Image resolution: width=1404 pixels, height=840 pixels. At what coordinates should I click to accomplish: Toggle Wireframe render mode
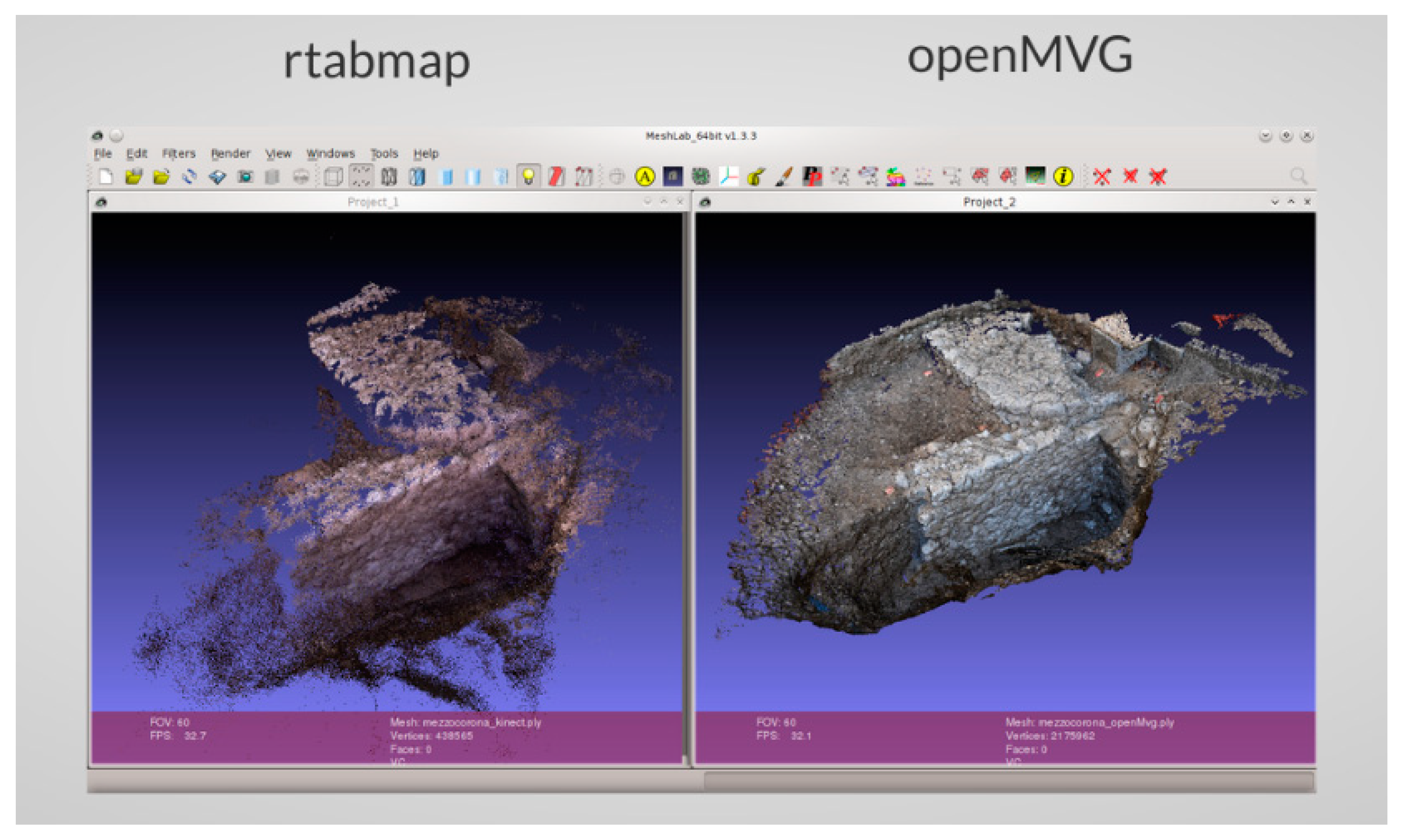point(389,177)
